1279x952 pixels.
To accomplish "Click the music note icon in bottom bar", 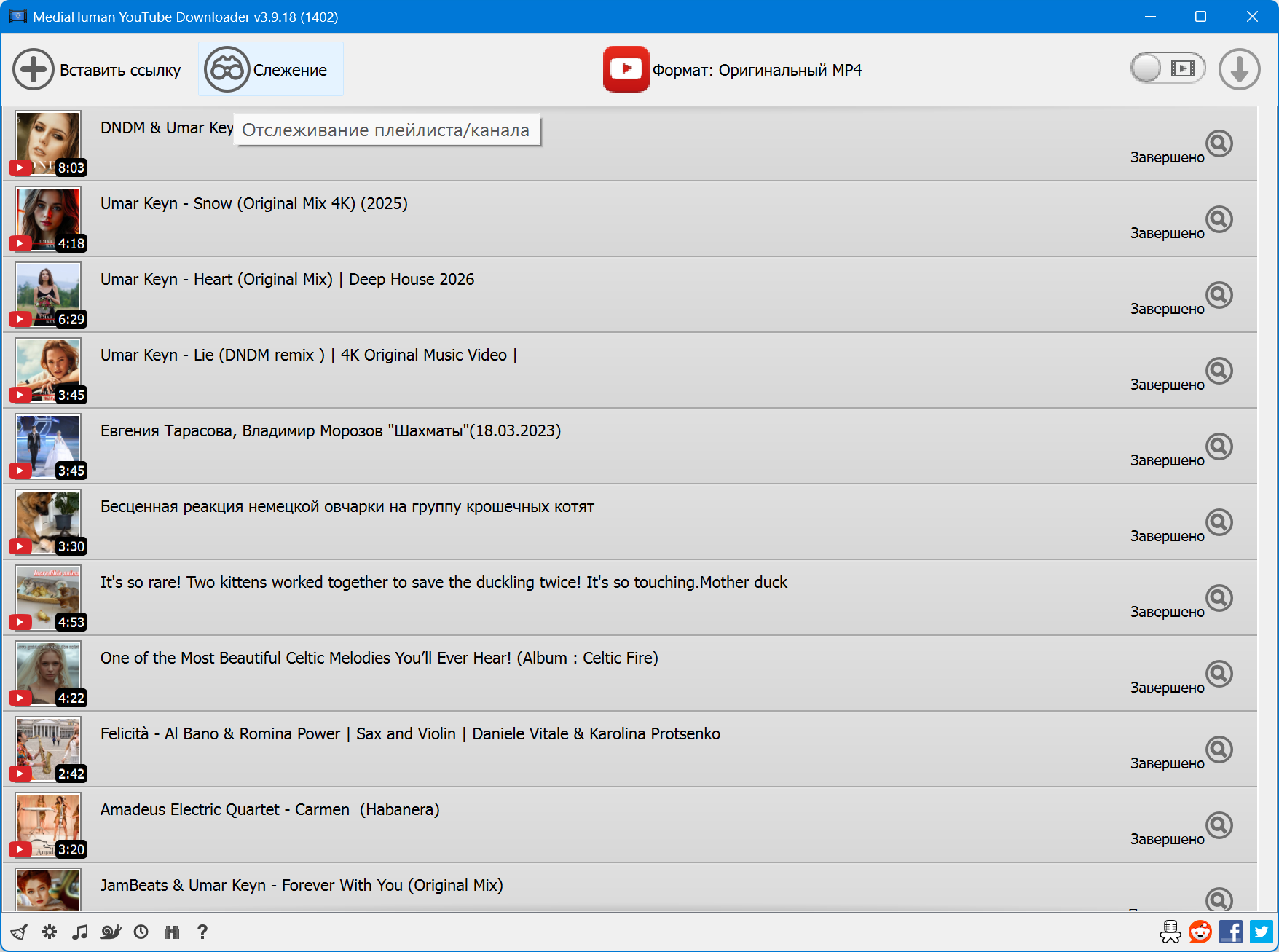I will coord(80,932).
